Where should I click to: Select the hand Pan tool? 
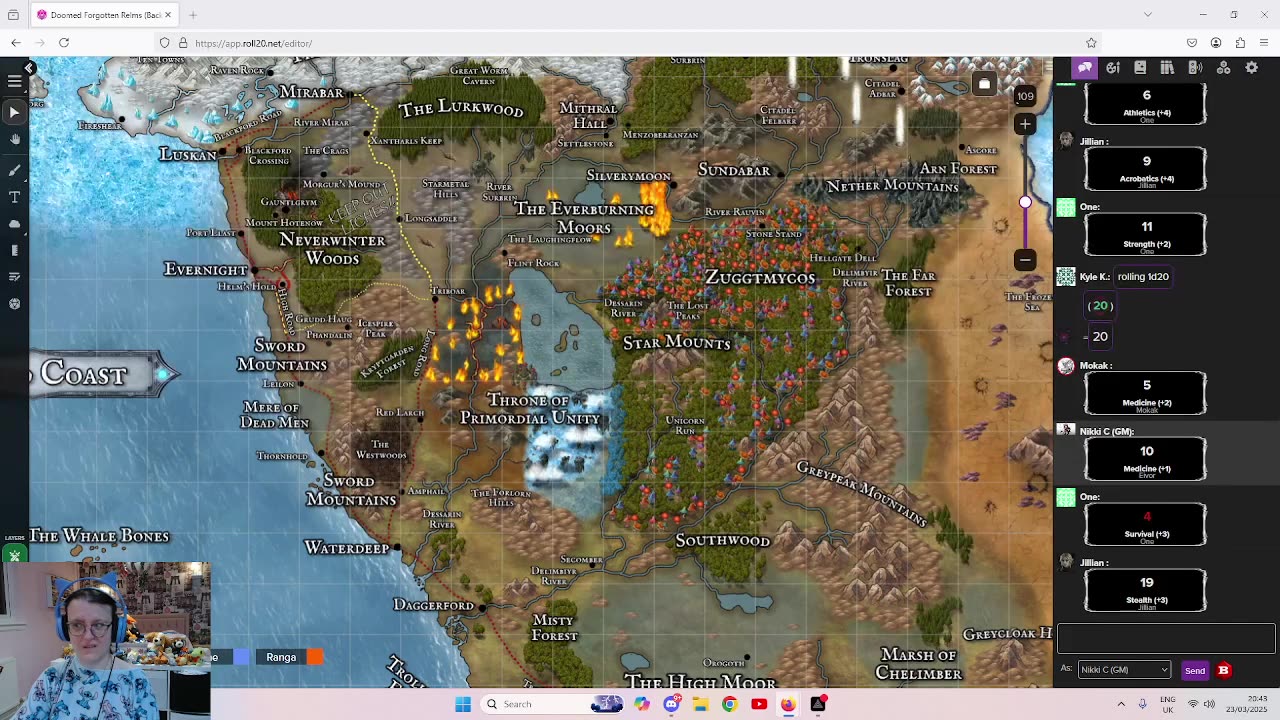pos(14,141)
